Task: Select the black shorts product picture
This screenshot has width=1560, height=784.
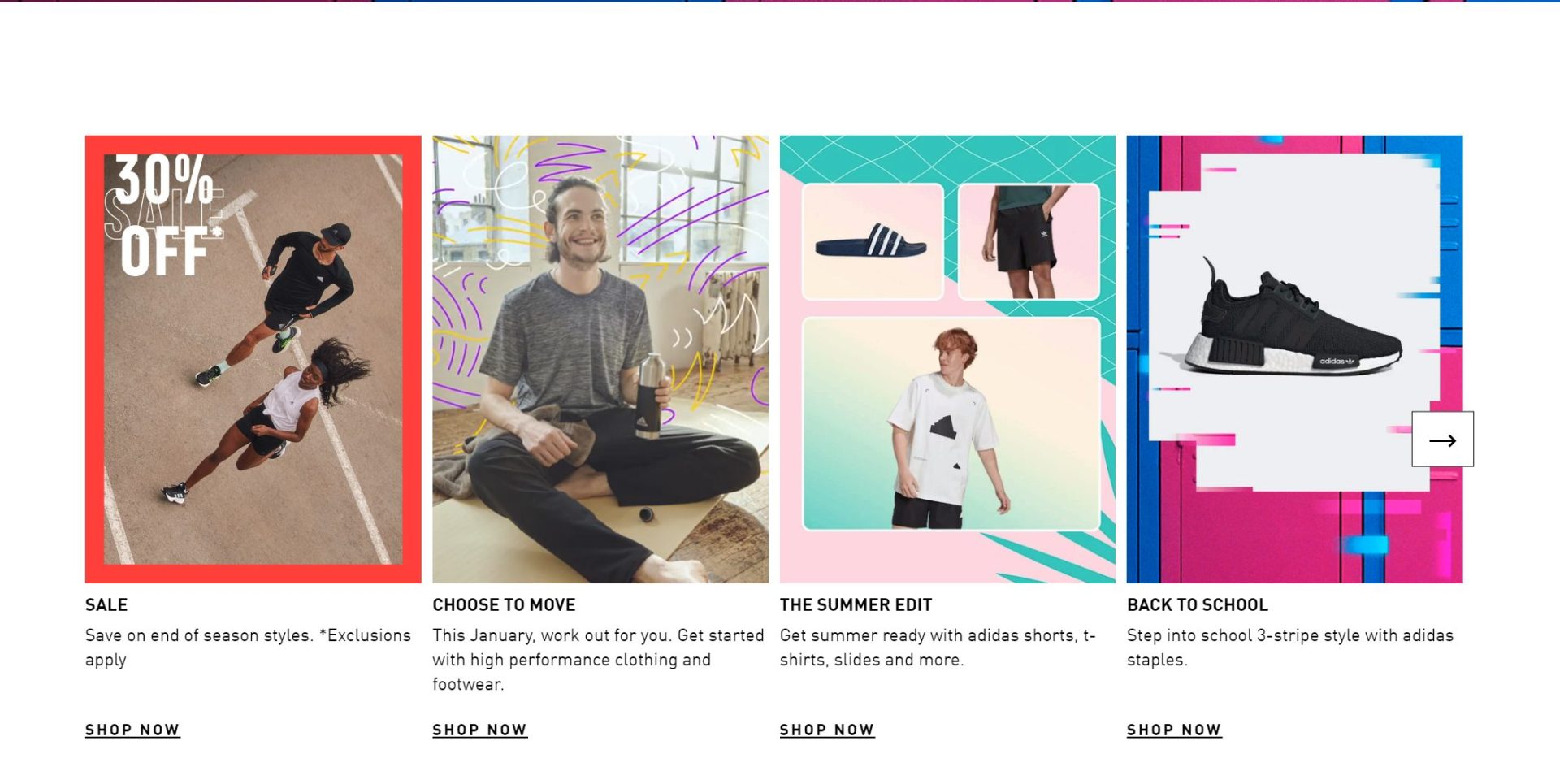Action: tap(1029, 241)
